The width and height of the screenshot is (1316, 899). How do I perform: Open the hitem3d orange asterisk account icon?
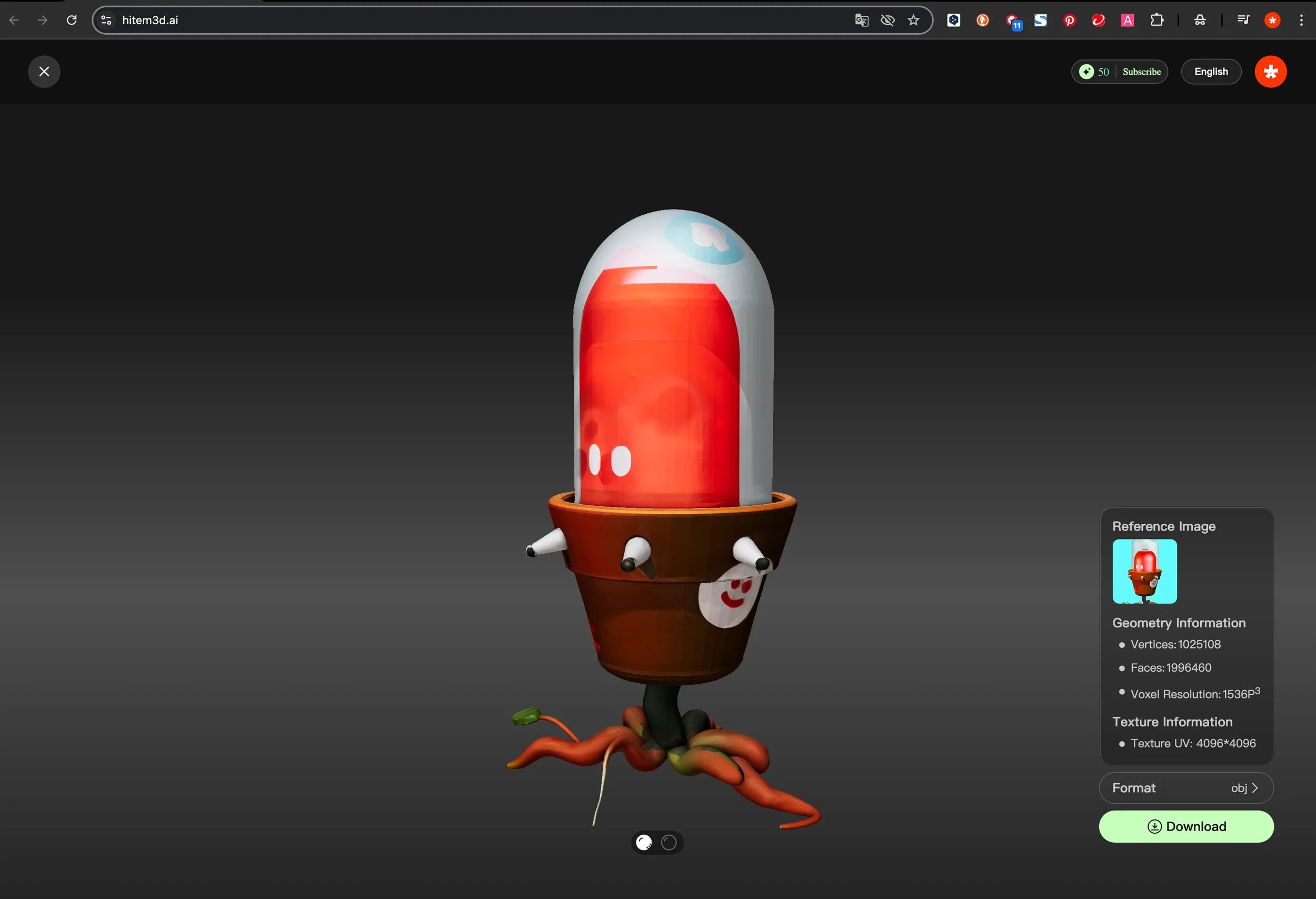coord(1271,72)
